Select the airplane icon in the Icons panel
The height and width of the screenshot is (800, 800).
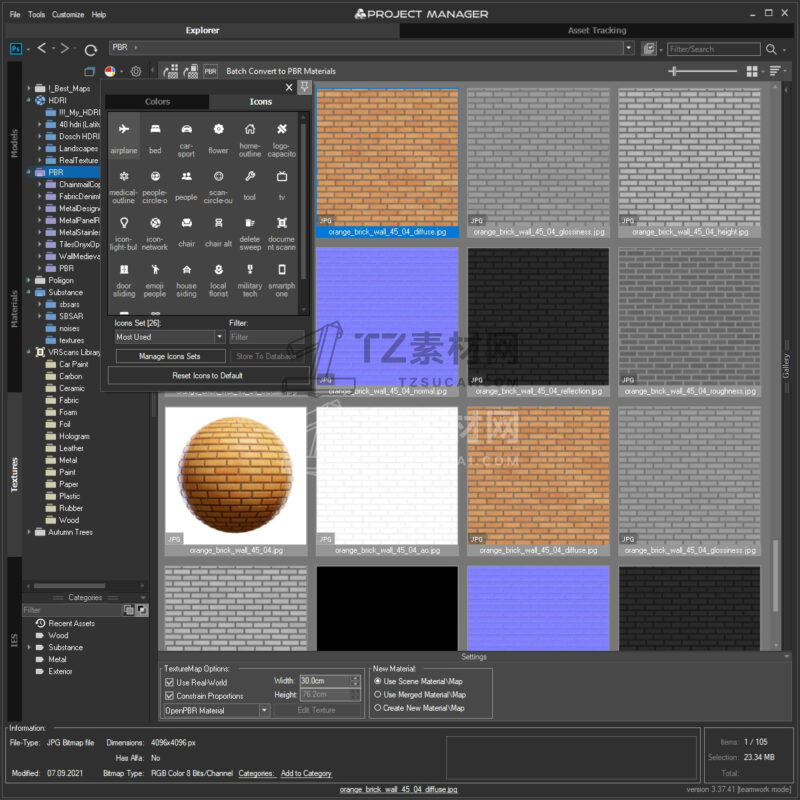[123, 130]
